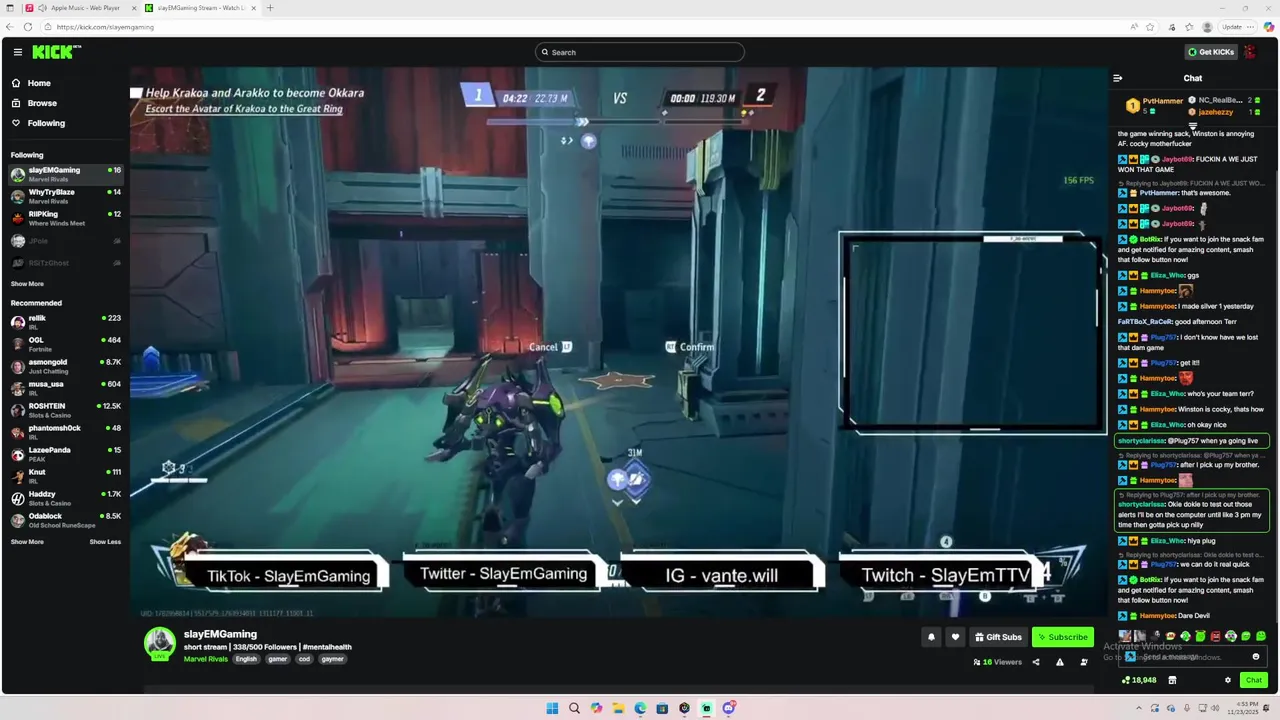
Task: Click the Search field on Kick
Action: [640, 52]
